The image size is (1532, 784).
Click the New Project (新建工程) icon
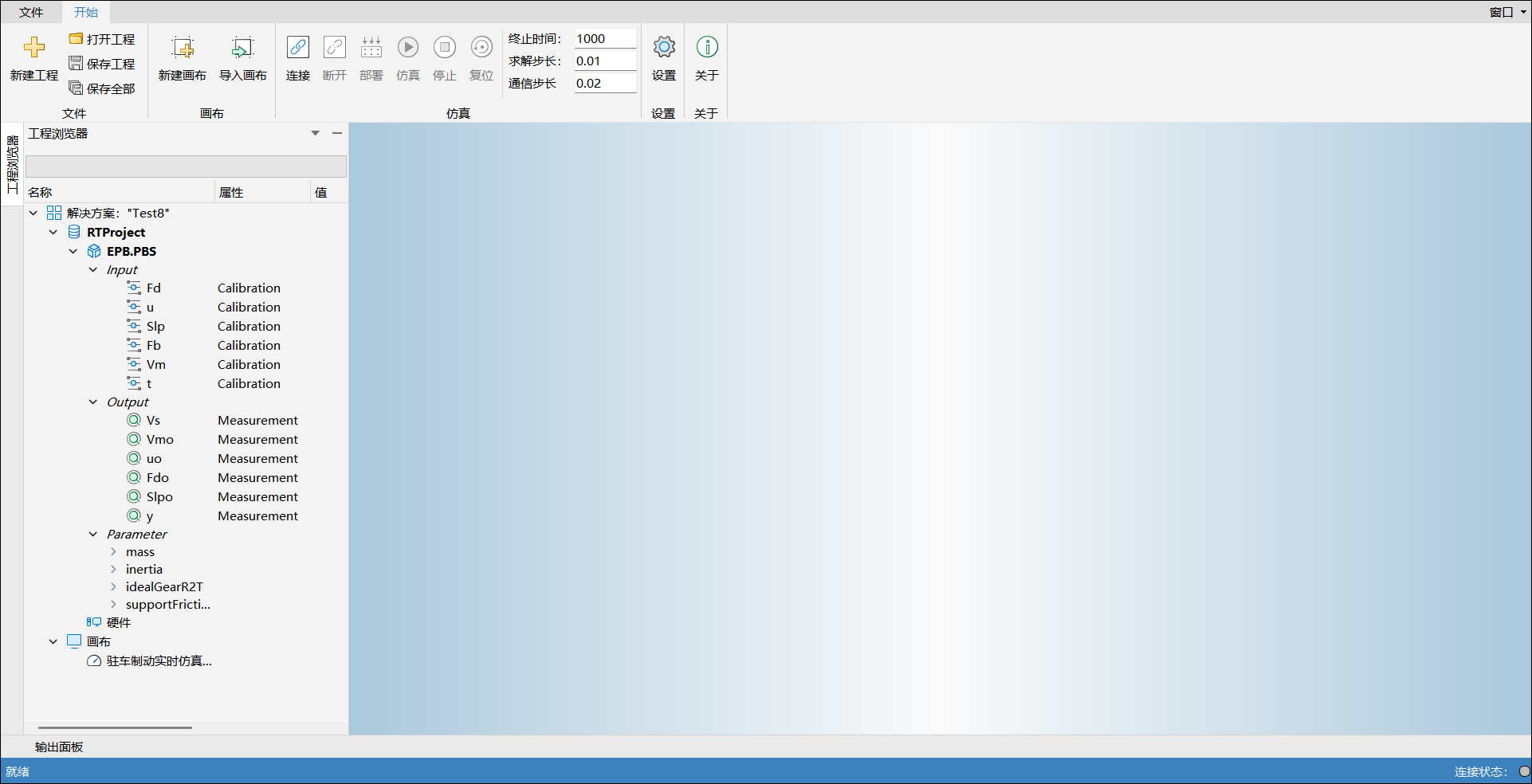pyautogui.click(x=33, y=48)
